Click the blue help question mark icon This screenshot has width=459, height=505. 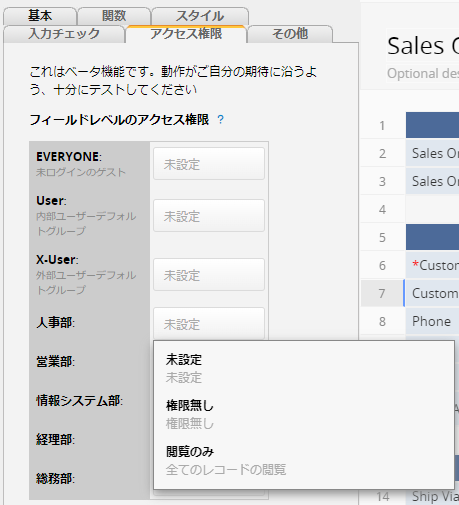(x=220, y=119)
